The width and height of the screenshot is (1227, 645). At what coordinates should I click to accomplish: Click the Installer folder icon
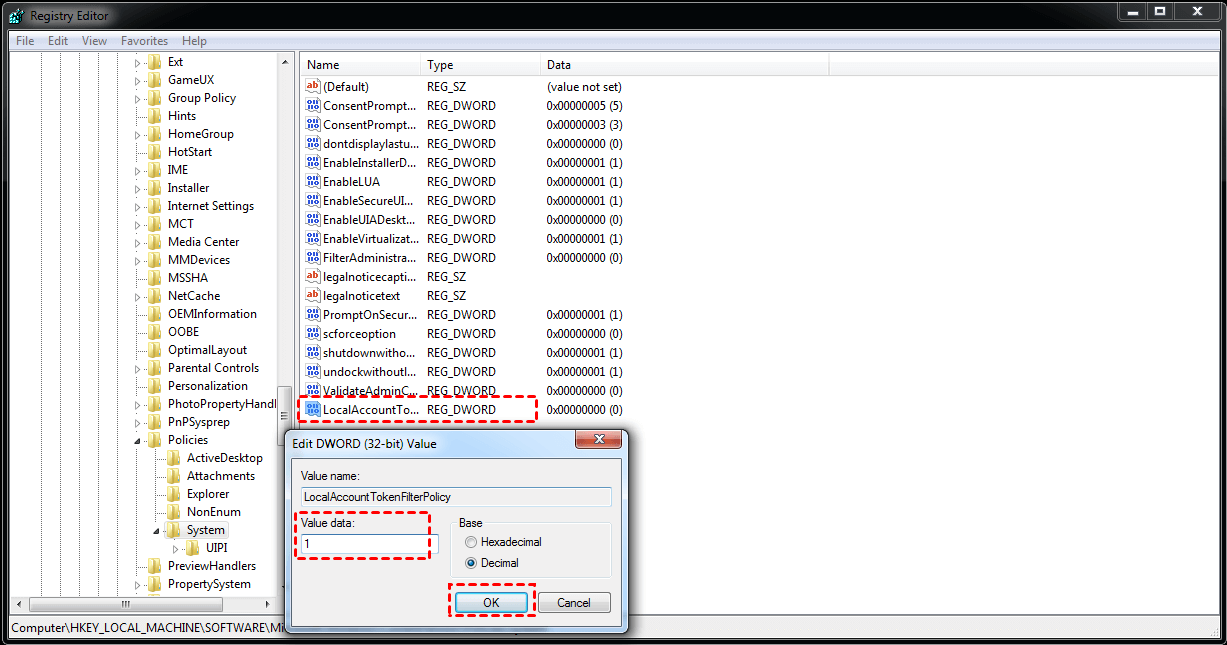click(155, 188)
